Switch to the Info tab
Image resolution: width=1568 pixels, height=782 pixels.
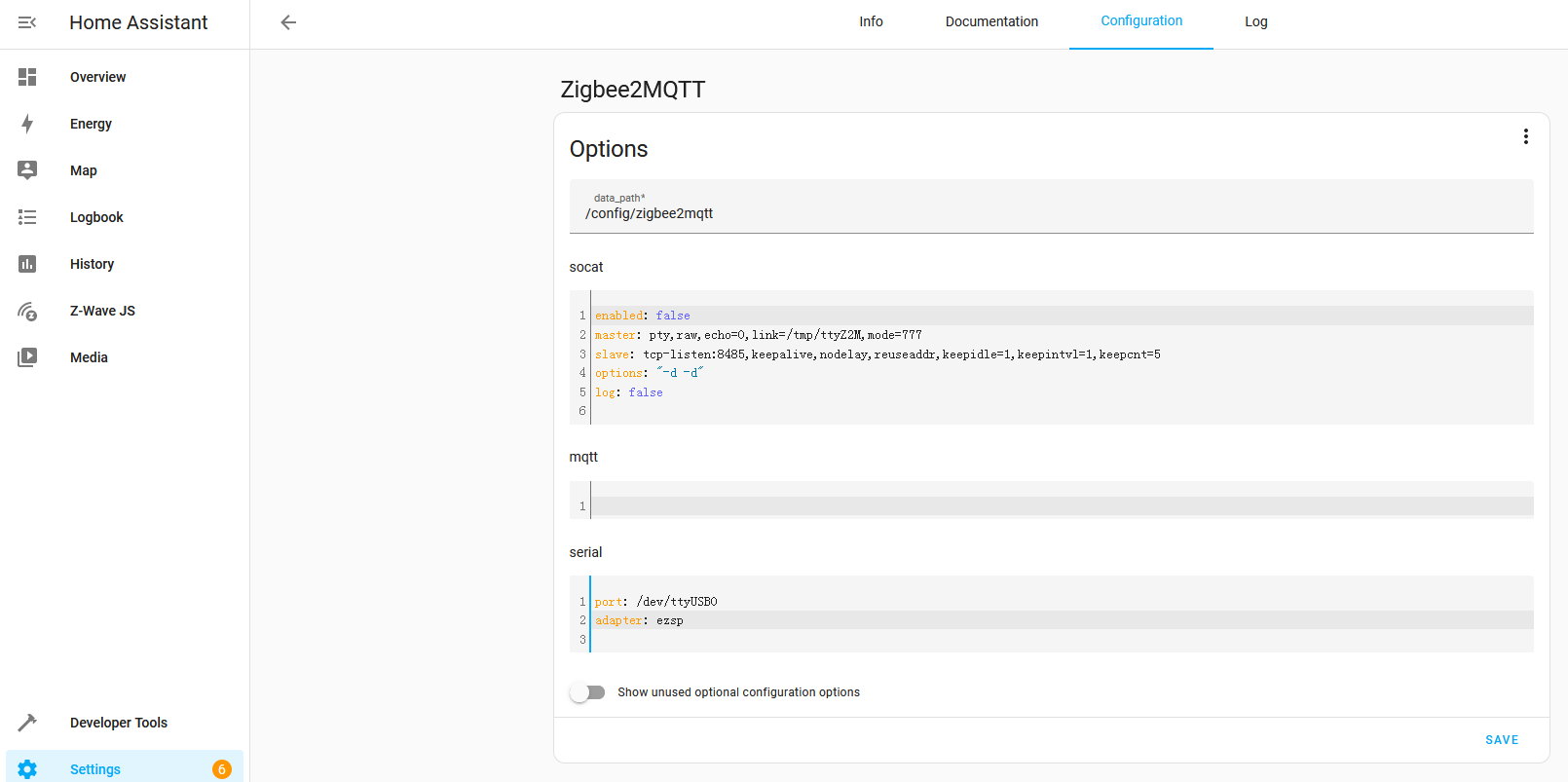click(x=871, y=21)
